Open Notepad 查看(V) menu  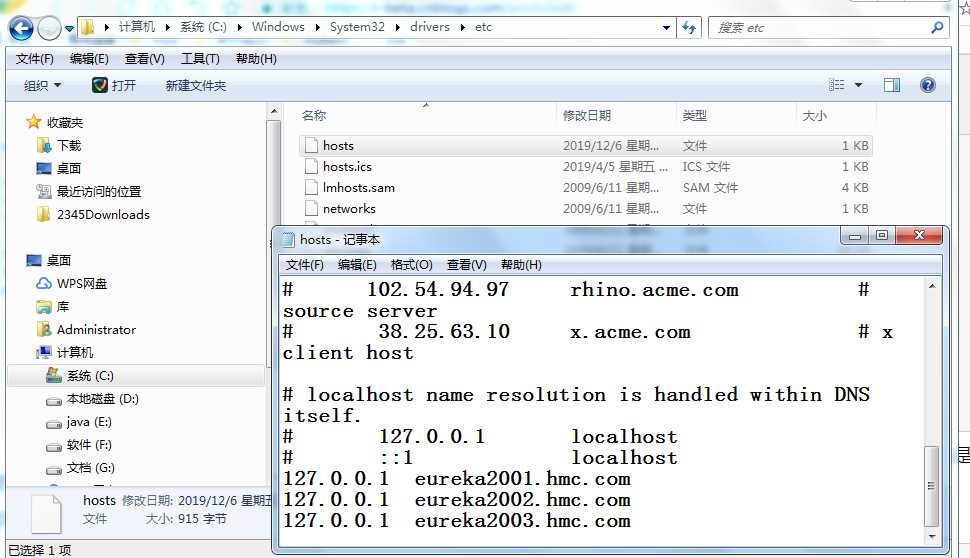tap(466, 265)
